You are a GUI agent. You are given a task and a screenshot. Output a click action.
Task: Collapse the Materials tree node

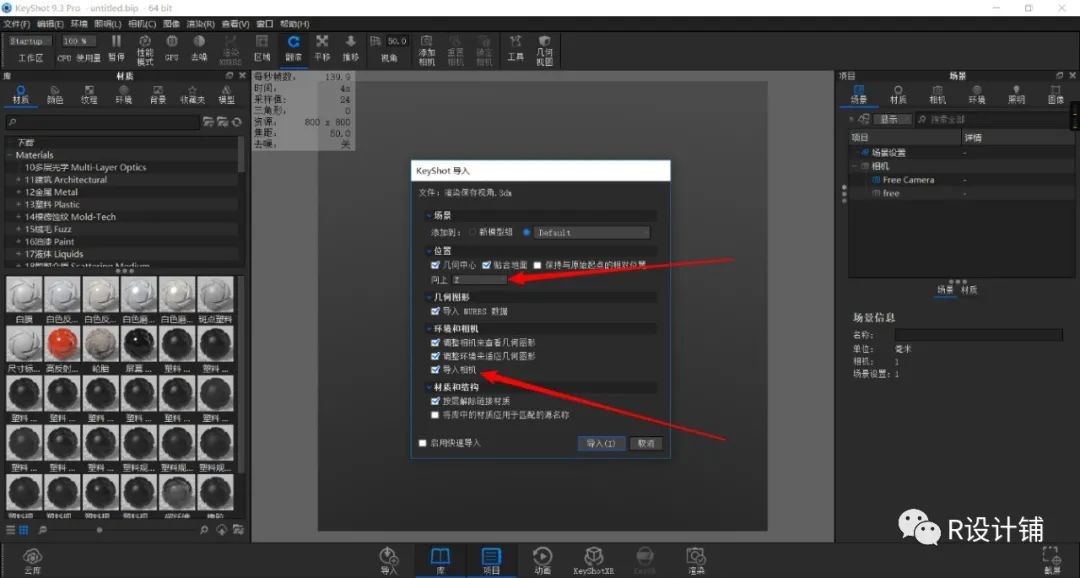(x=10, y=155)
